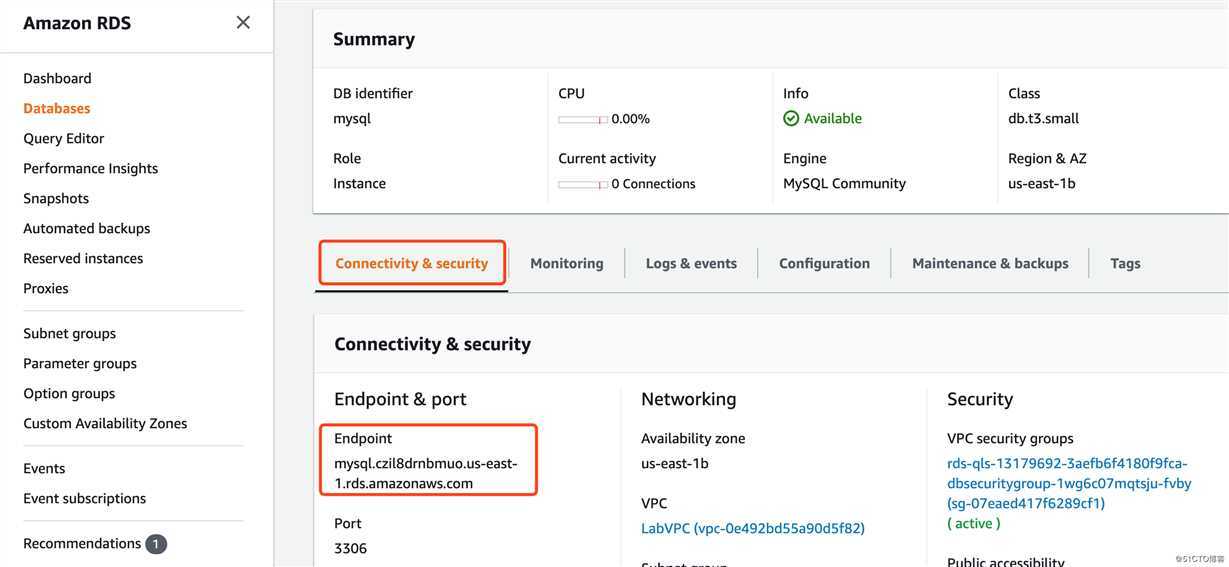Click the port value 3306
The width and height of the screenshot is (1229, 567).
(x=351, y=548)
